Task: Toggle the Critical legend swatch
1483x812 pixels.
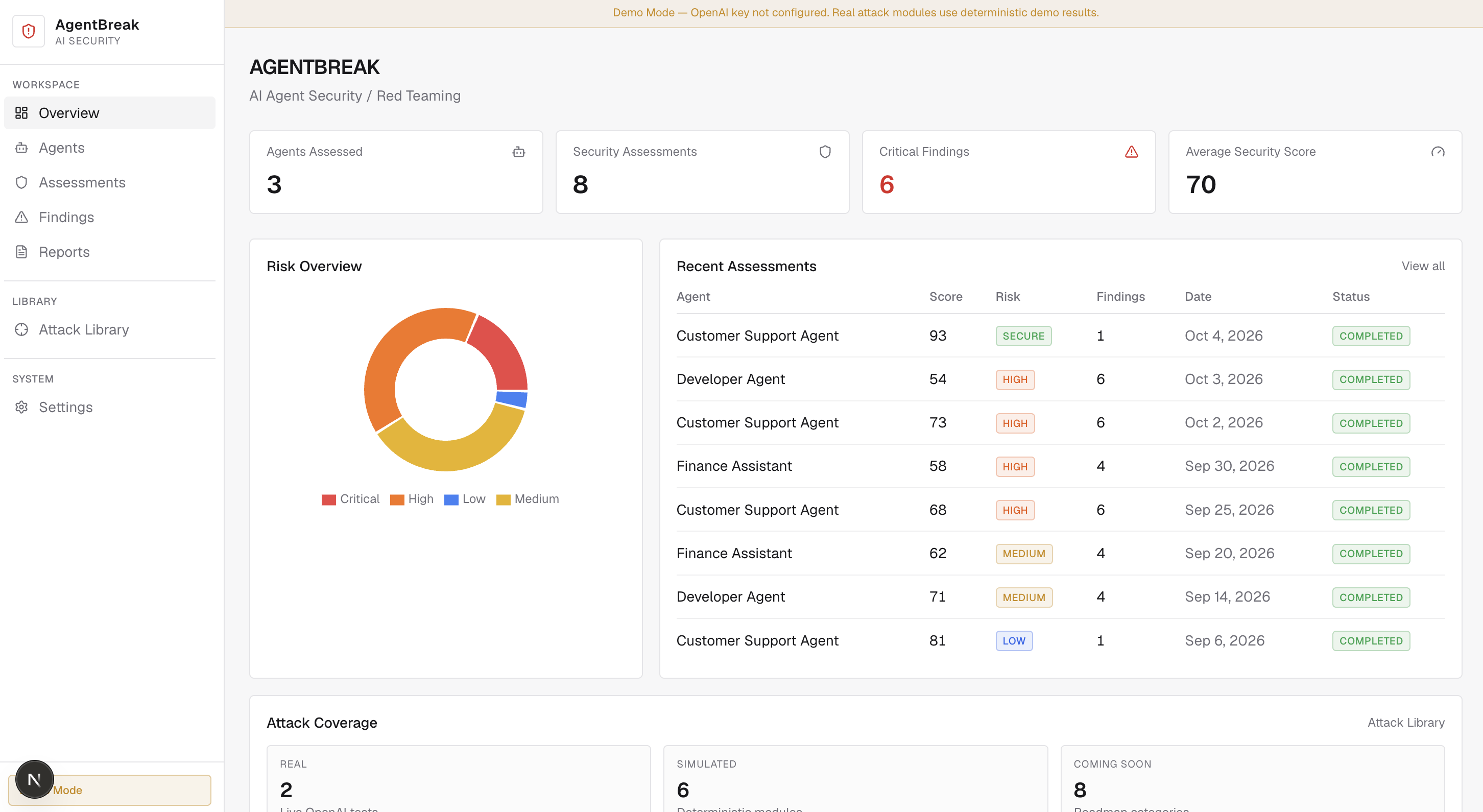Action: pos(329,499)
